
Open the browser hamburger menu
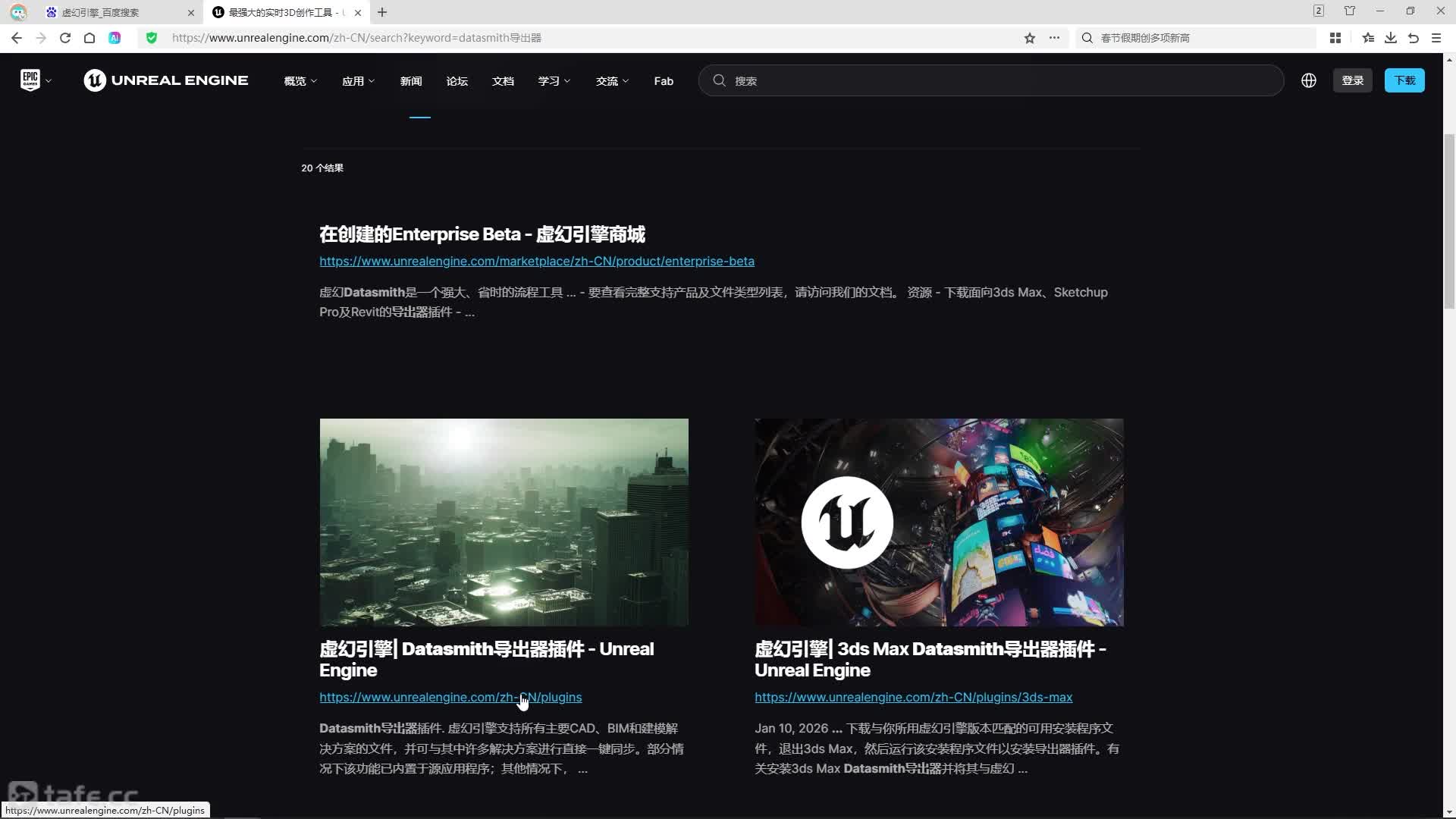(1436, 38)
